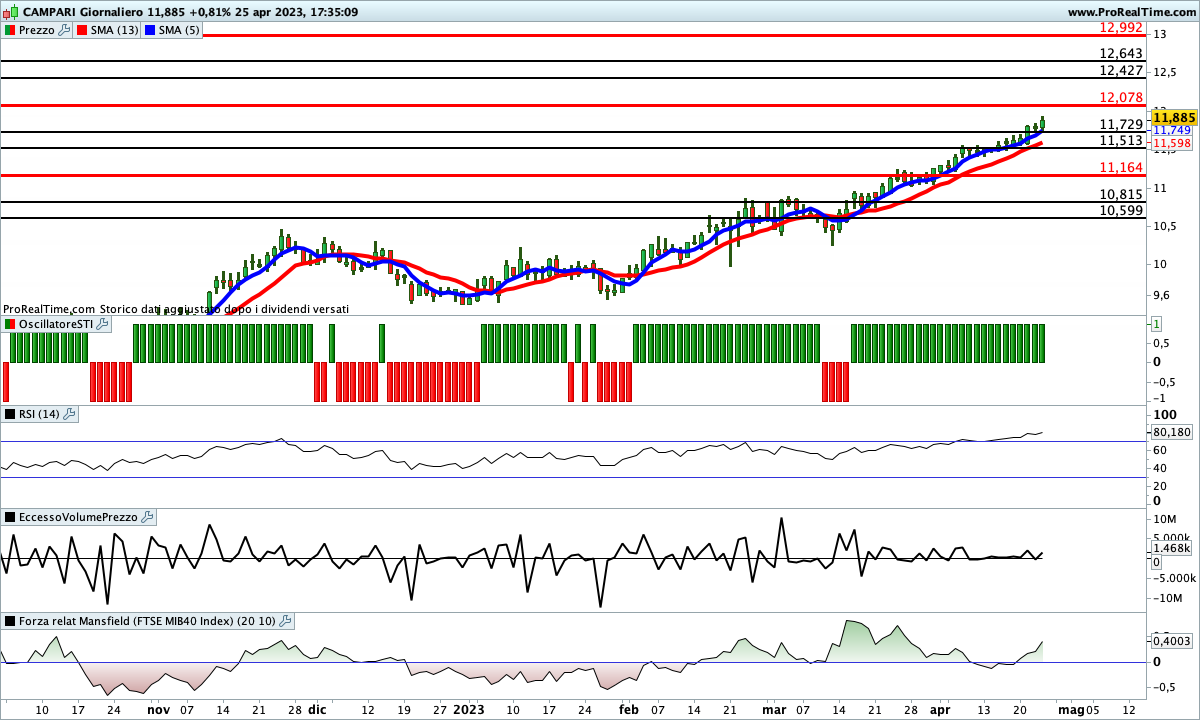
Task: Click the black Forza relat Mansfield swatch
Action: (x=10, y=621)
